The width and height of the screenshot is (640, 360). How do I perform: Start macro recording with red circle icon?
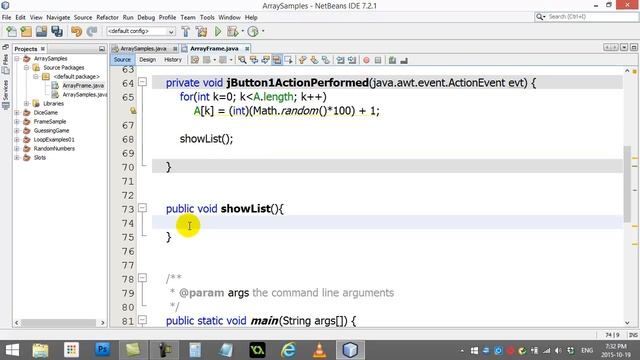[x=366, y=60]
